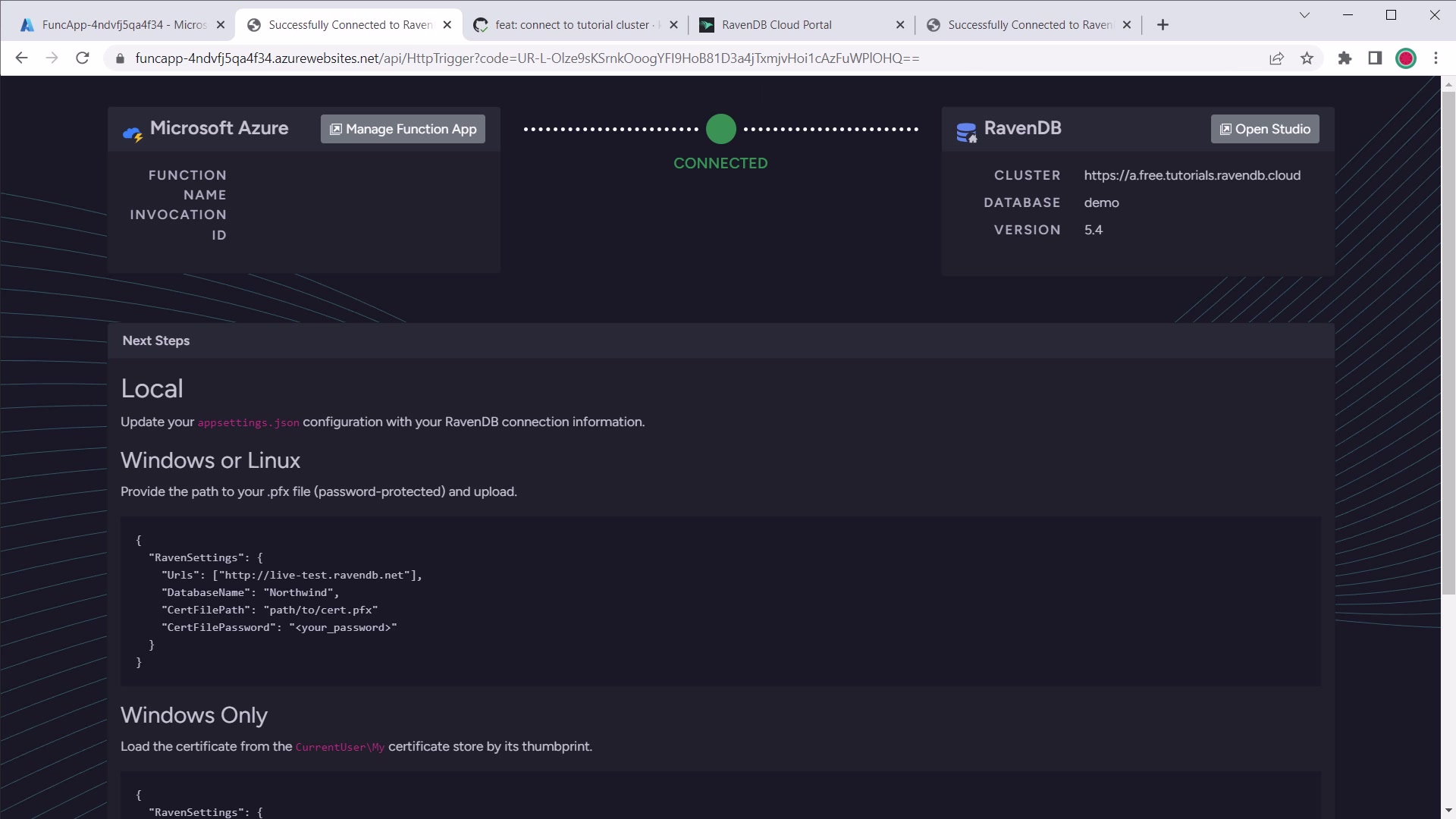This screenshot has width=1456, height=819.
Task: View site information lock icon
Action: coord(119,58)
